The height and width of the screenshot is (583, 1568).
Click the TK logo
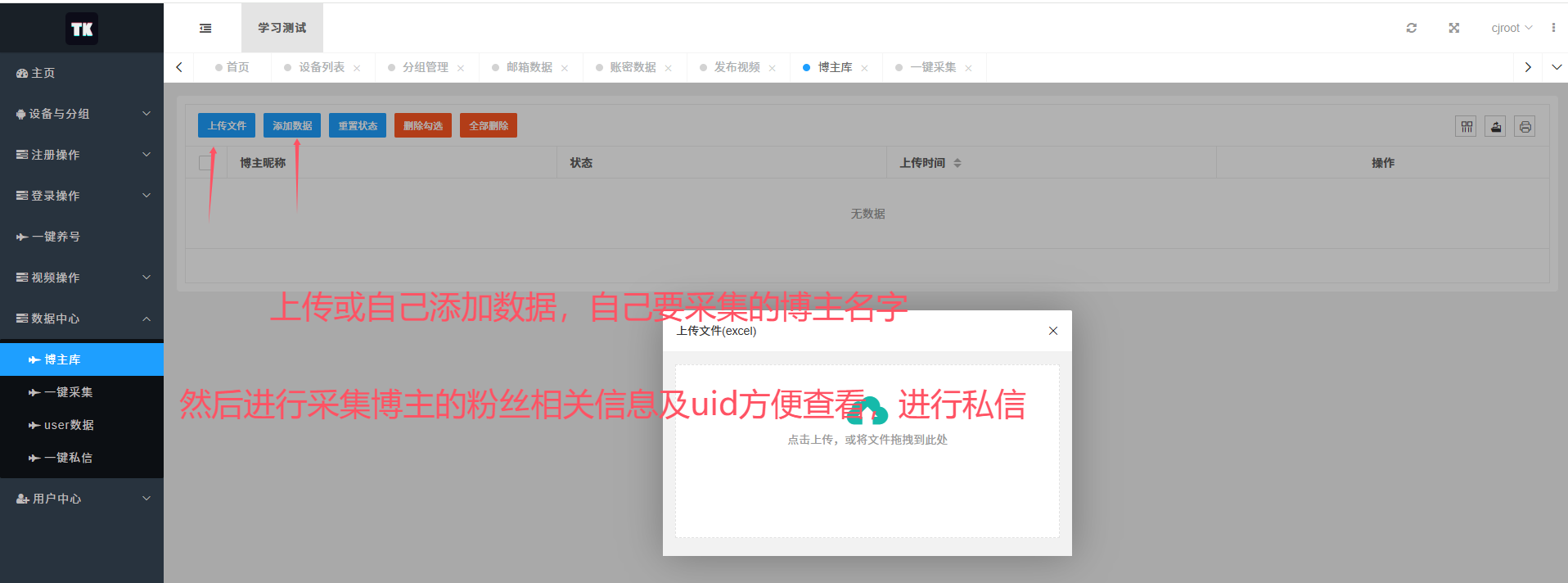[82, 29]
